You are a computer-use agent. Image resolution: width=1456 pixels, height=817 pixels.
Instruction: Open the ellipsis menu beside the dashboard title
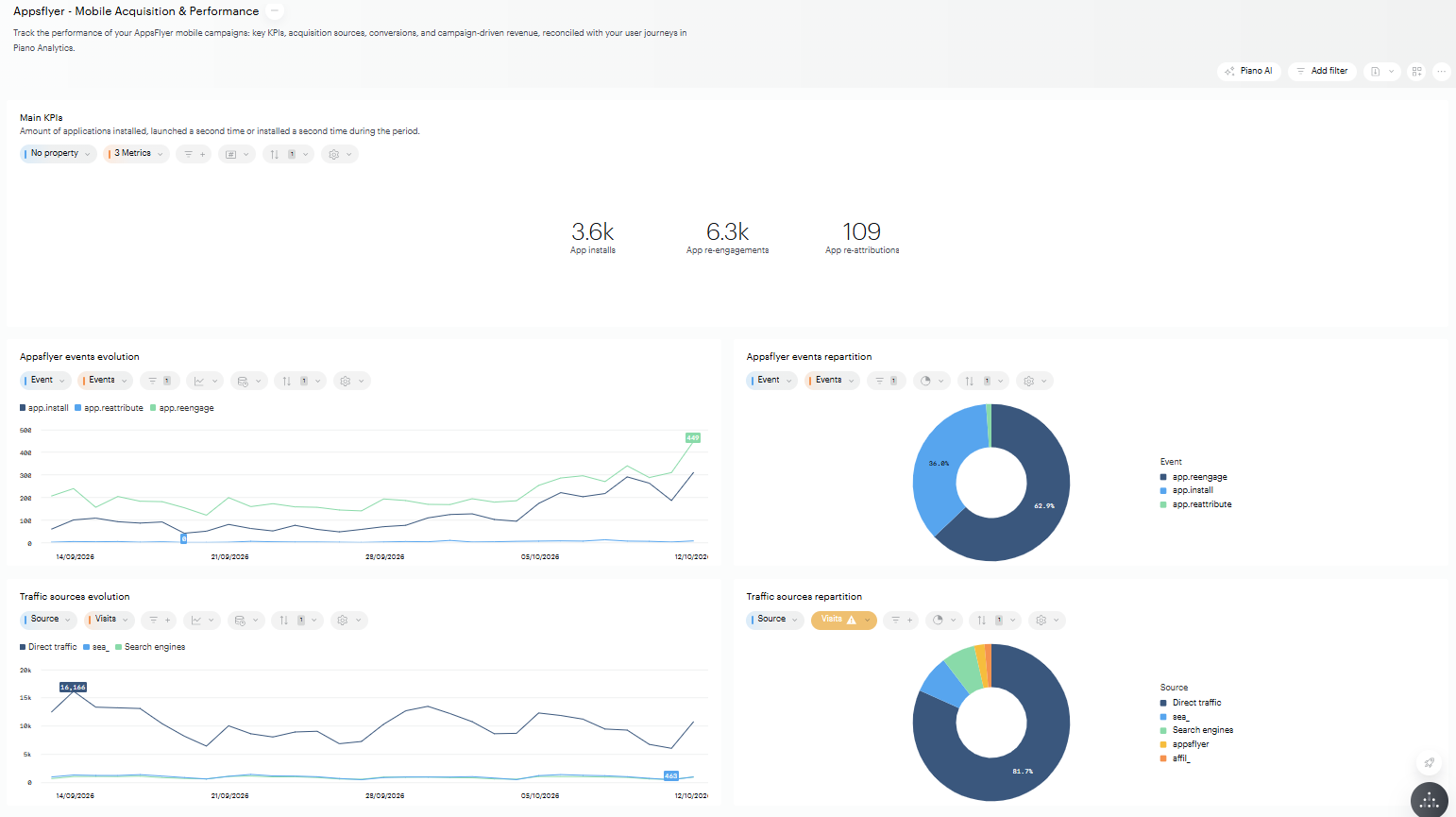pyautogui.click(x=275, y=11)
